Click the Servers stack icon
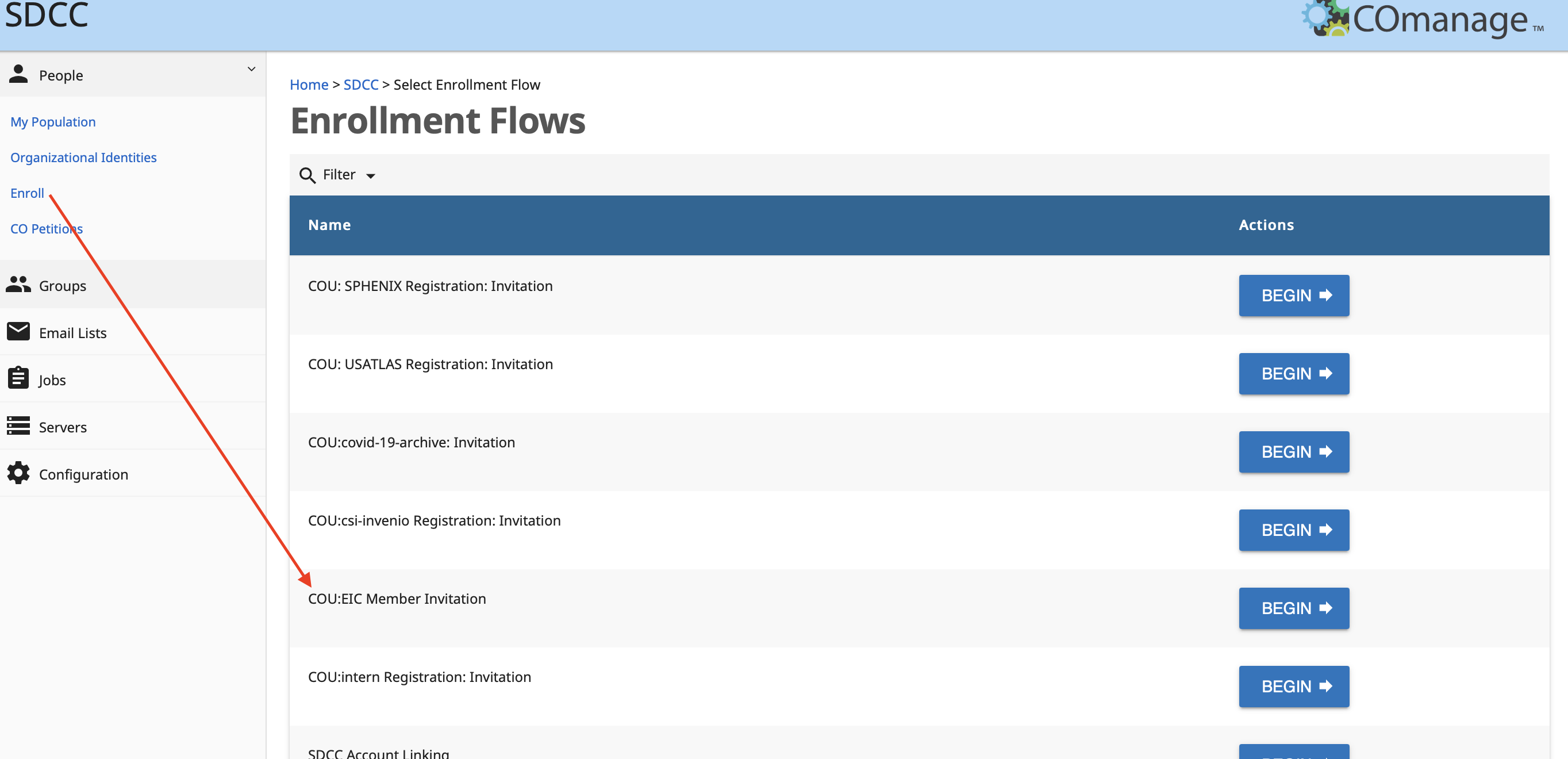Viewport: 1568px width, 759px height. [x=18, y=426]
